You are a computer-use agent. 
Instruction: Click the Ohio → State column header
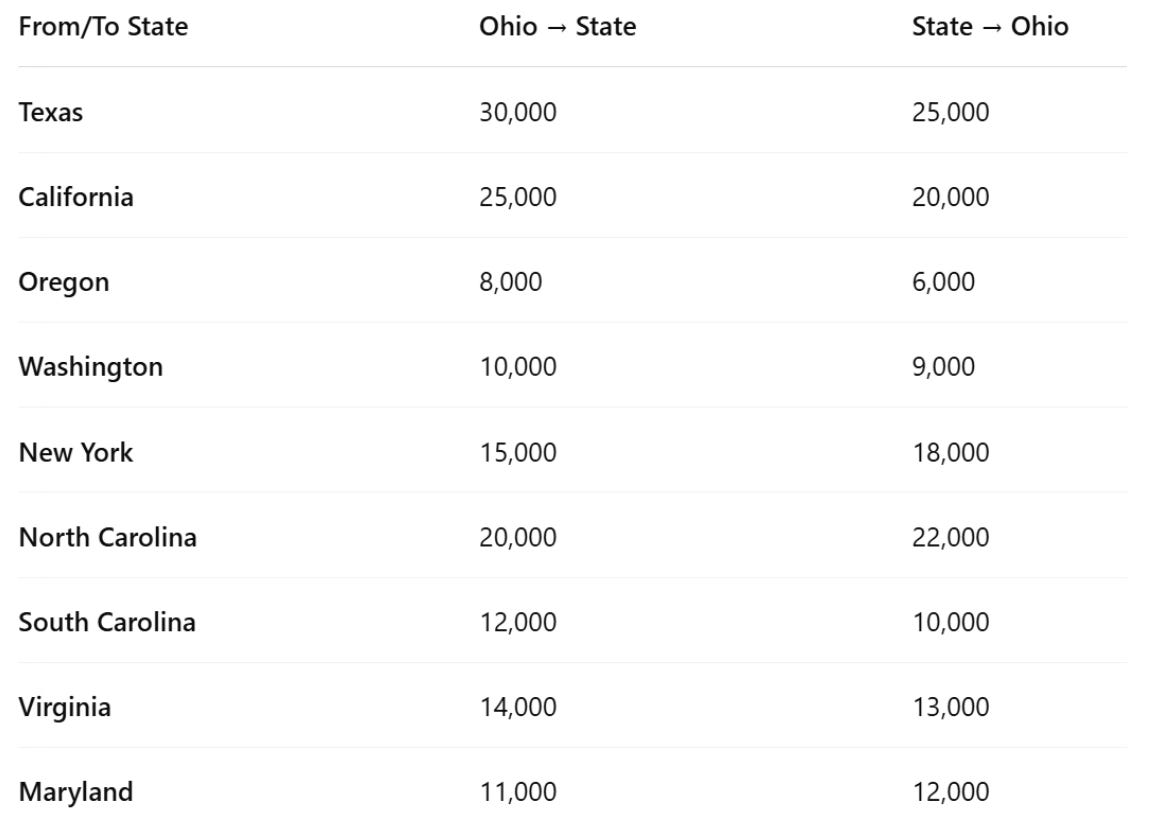558,27
